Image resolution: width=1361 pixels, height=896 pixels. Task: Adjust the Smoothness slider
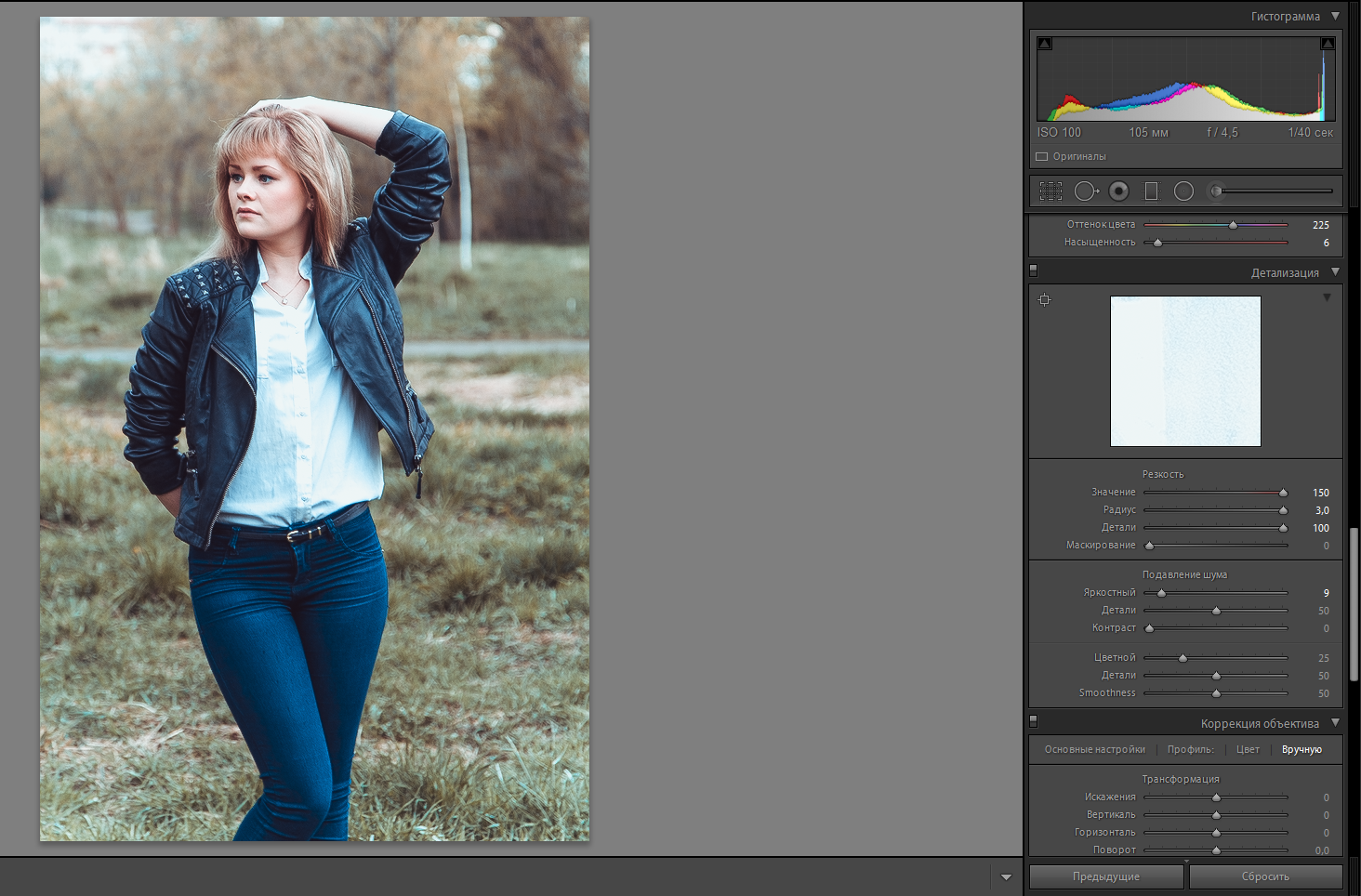pyautogui.click(x=1216, y=693)
